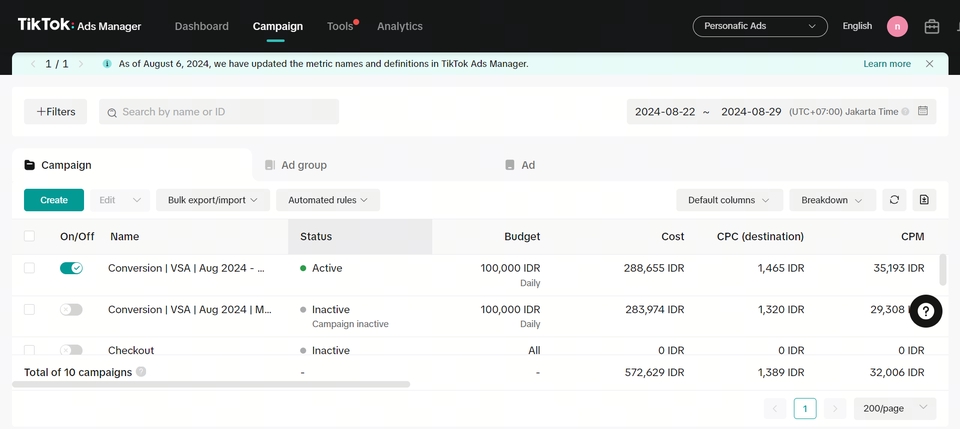Image resolution: width=960 pixels, height=429 pixels.
Task: Open the Default columns dropdown
Action: pos(730,200)
